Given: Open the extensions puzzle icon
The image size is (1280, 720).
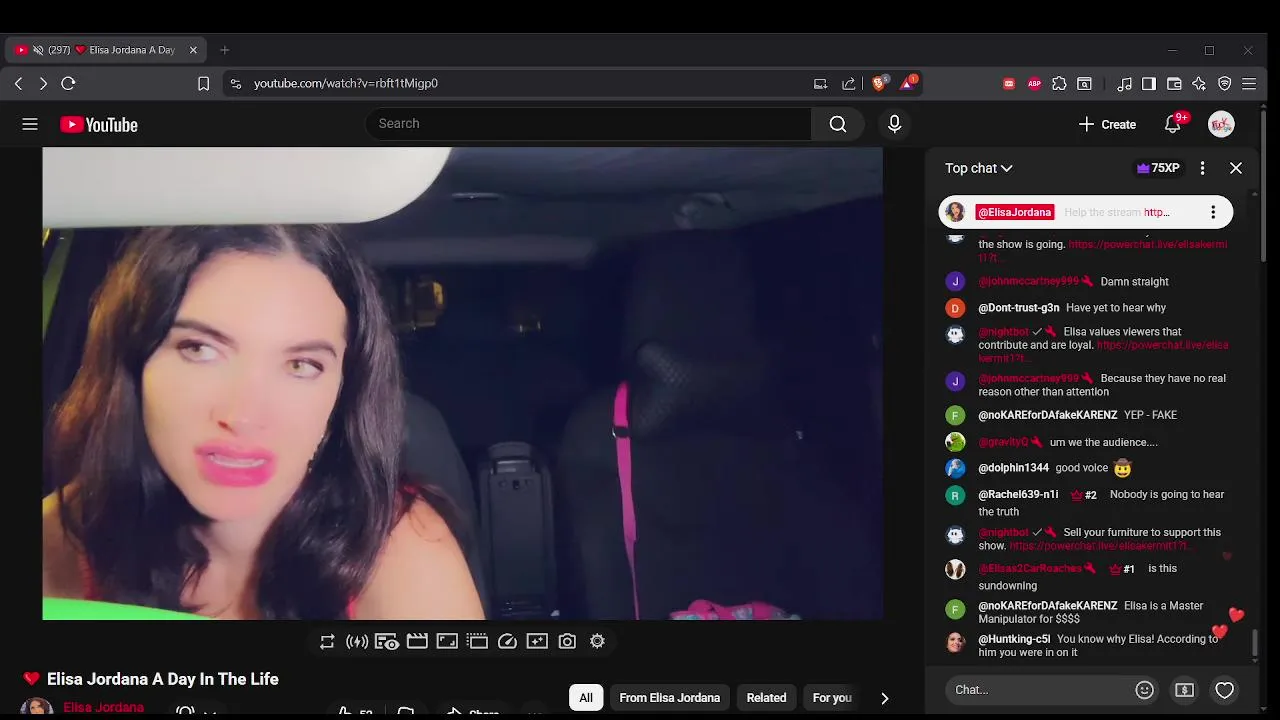Looking at the screenshot, I should [x=1059, y=84].
